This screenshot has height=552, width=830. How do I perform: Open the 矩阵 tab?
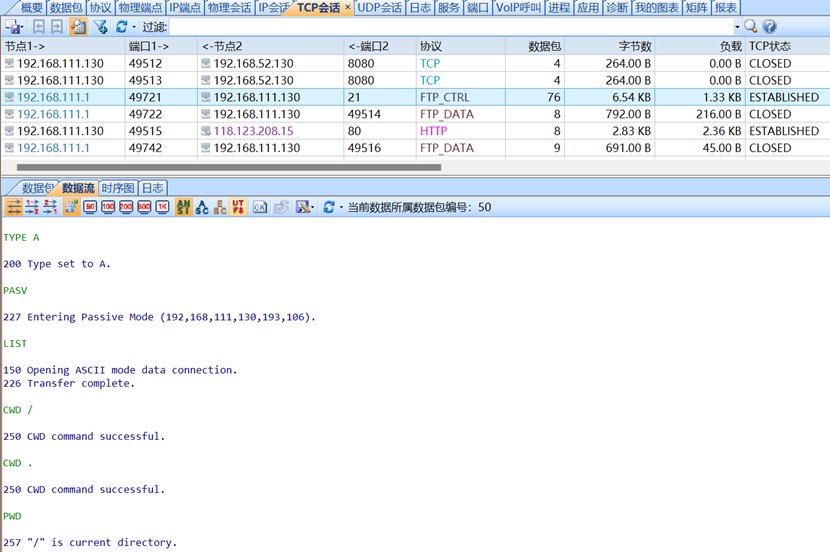coord(696,7)
